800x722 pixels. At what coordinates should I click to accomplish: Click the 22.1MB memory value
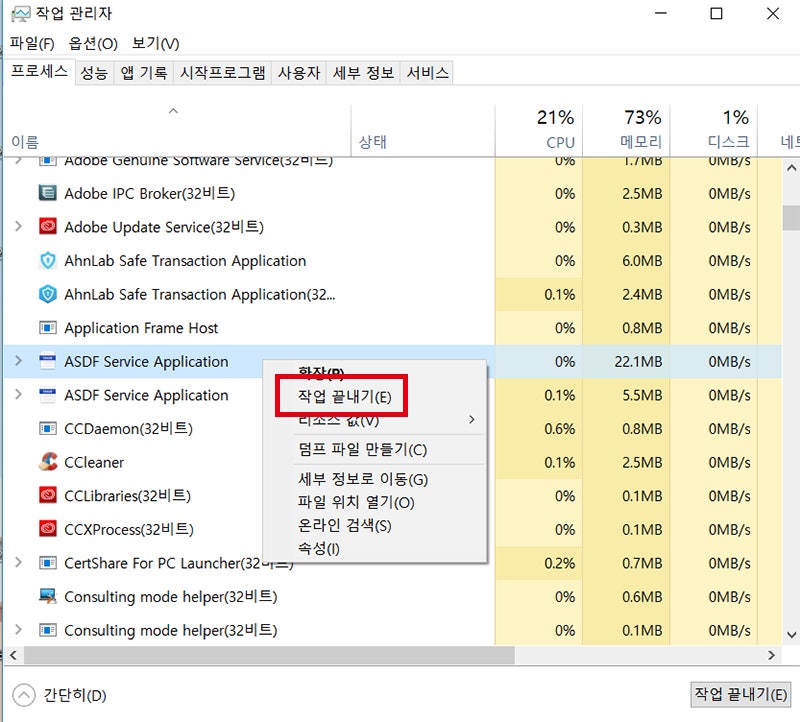click(638, 361)
